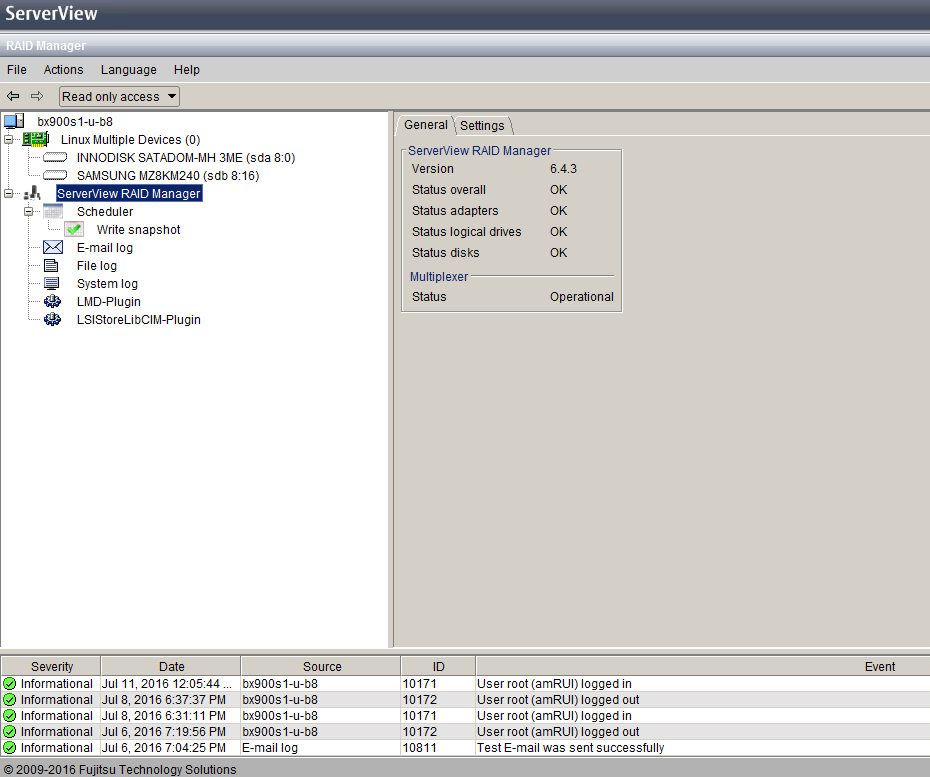Collapse the ServerView RAID Manager node
Image resolution: width=930 pixels, height=777 pixels.
[8, 193]
